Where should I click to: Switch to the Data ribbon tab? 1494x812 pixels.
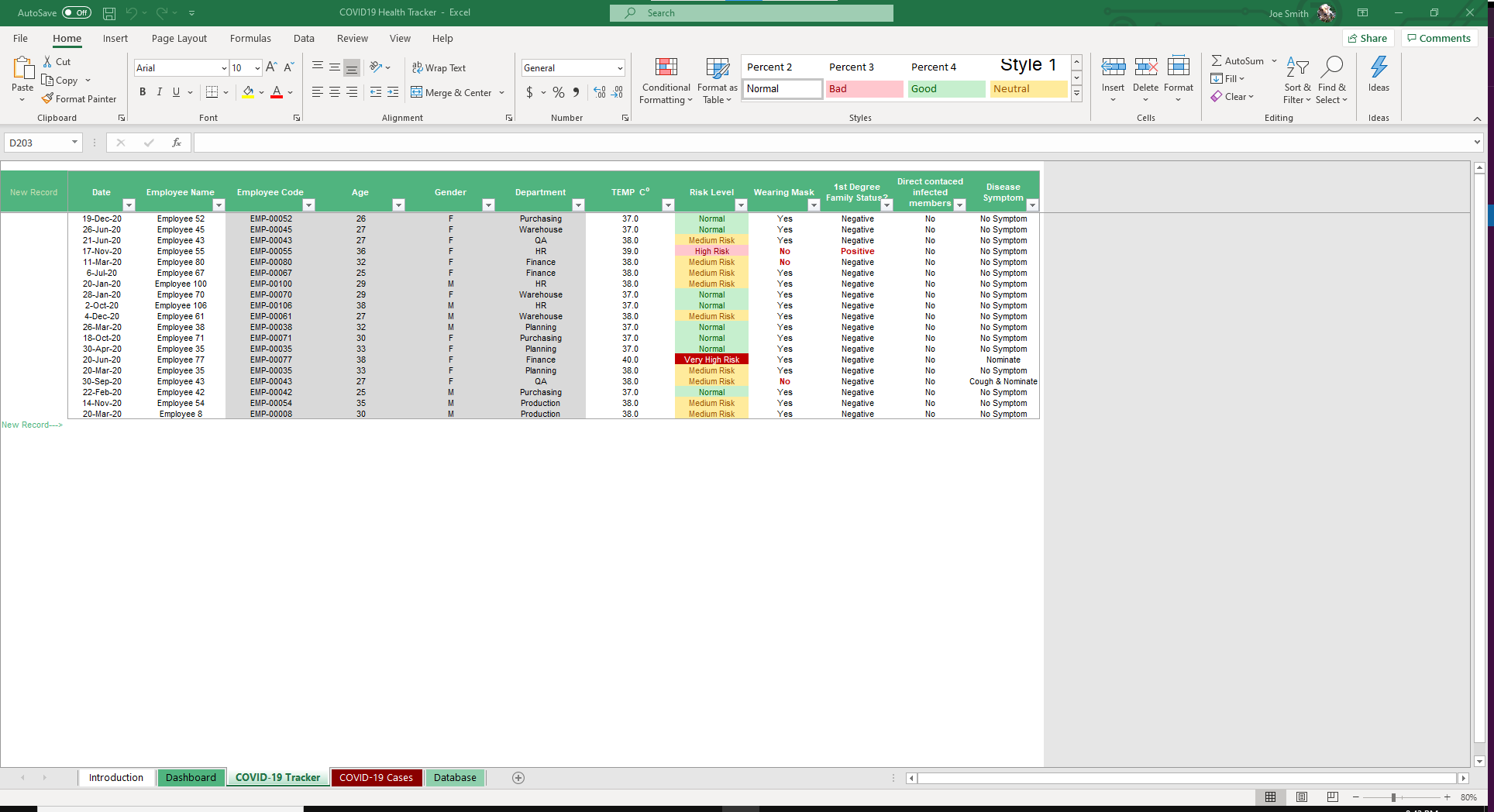[304, 38]
